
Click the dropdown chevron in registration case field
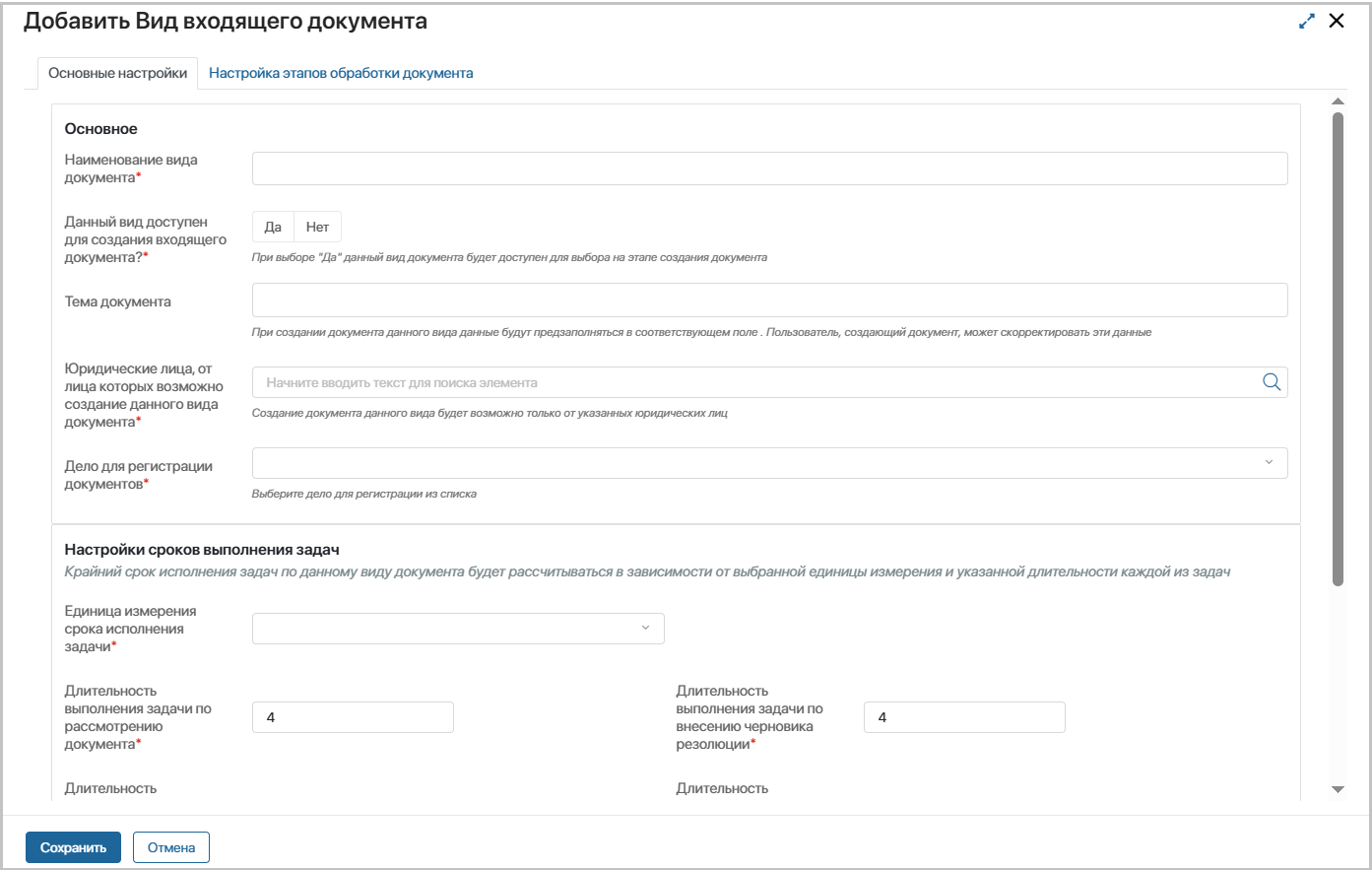tap(1269, 462)
